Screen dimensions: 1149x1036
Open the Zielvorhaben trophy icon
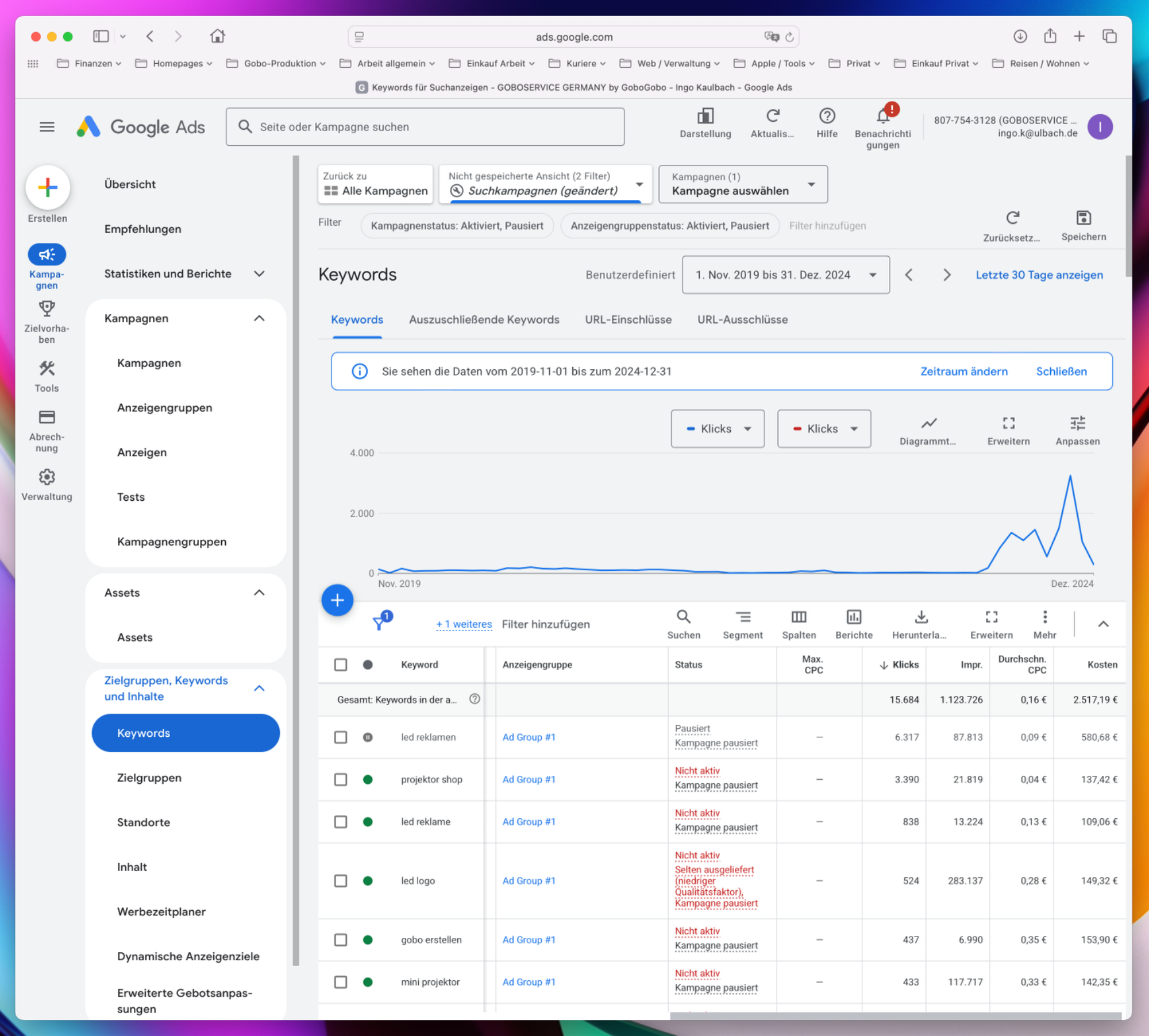(x=47, y=309)
